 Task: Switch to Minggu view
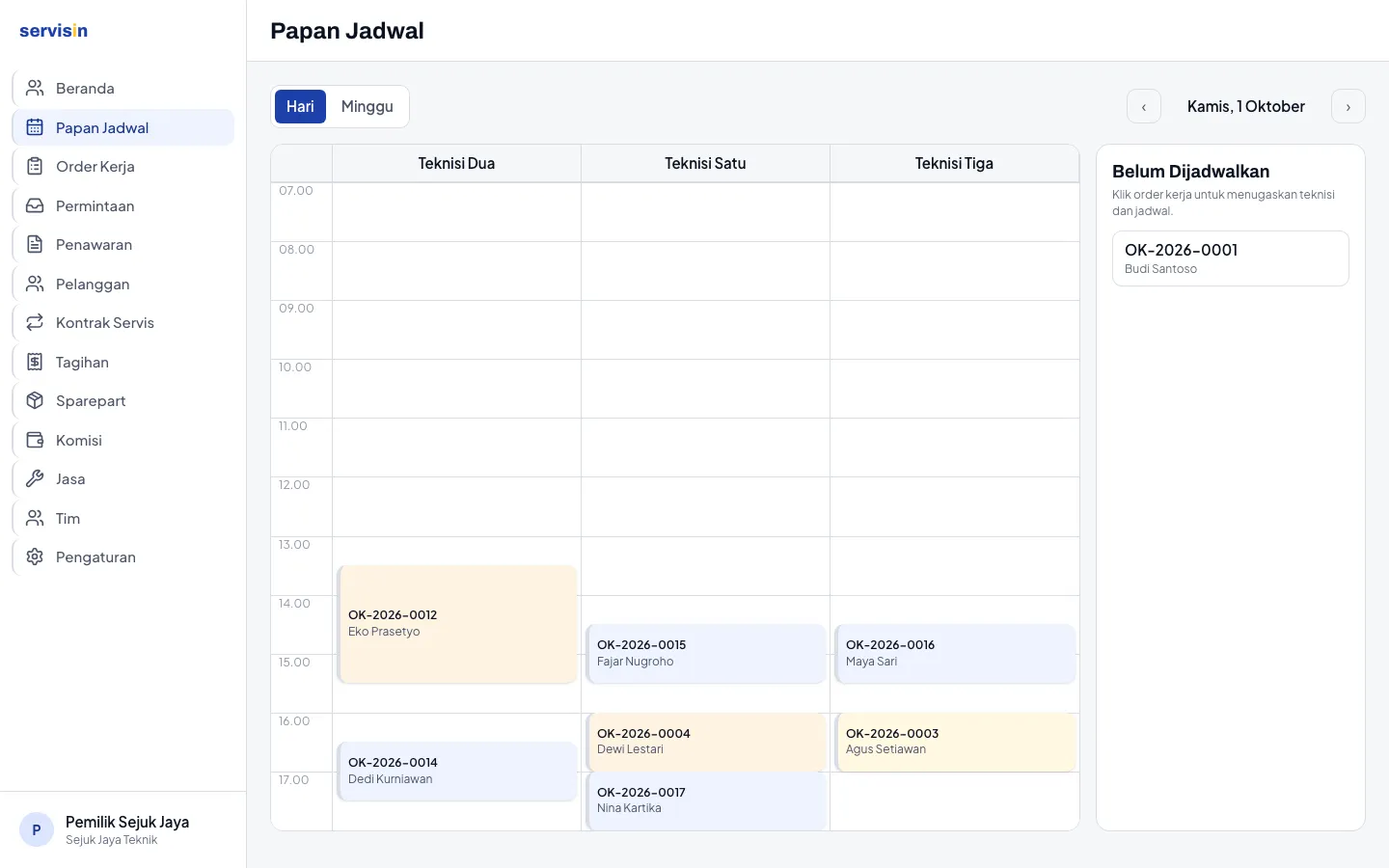point(368,106)
